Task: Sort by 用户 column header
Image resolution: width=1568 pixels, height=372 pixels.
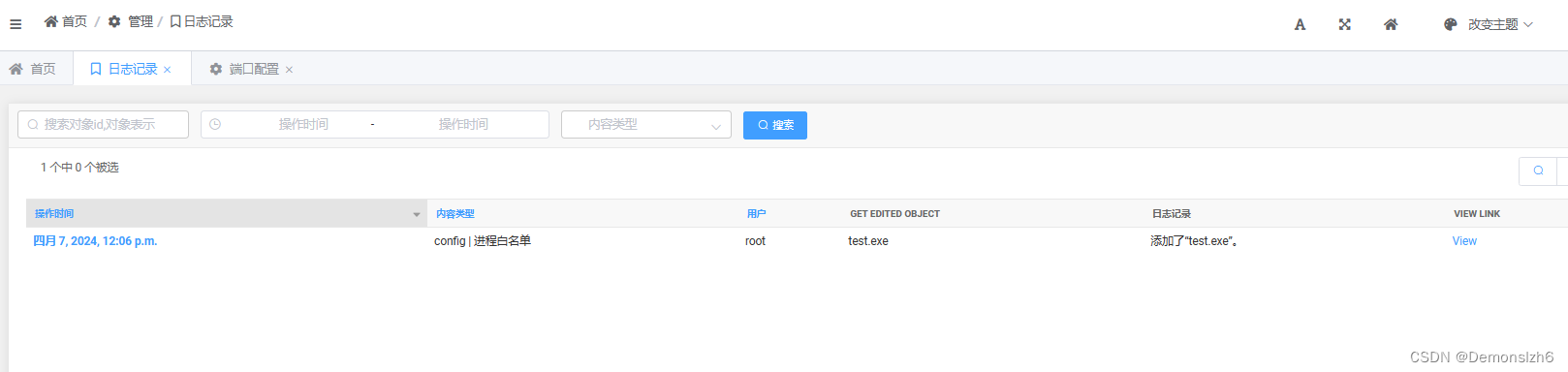Action: (757, 214)
